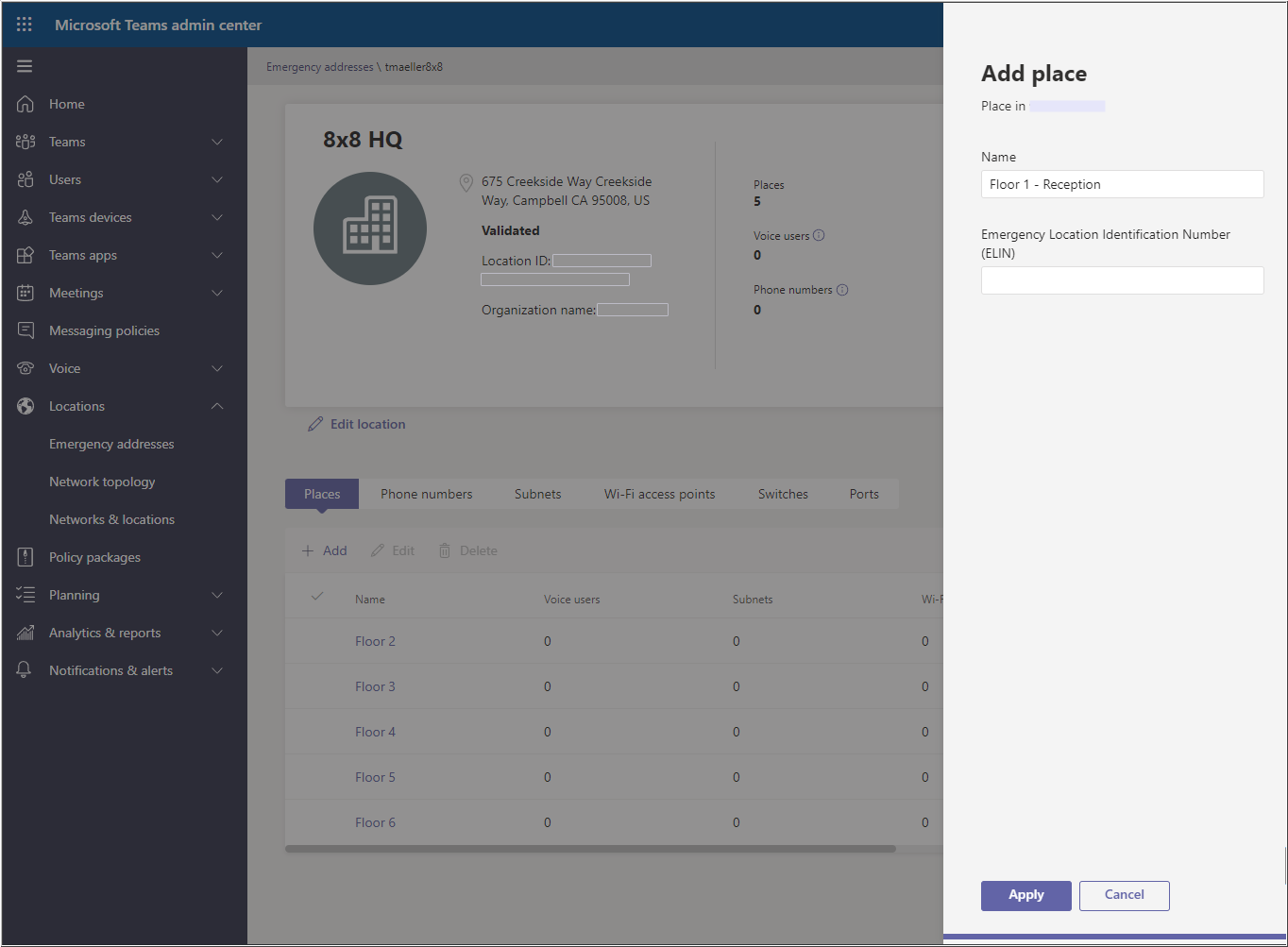Image resolution: width=1288 pixels, height=947 pixels.
Task: Collapse the Locations section chevron
Action: click(217, 406)
